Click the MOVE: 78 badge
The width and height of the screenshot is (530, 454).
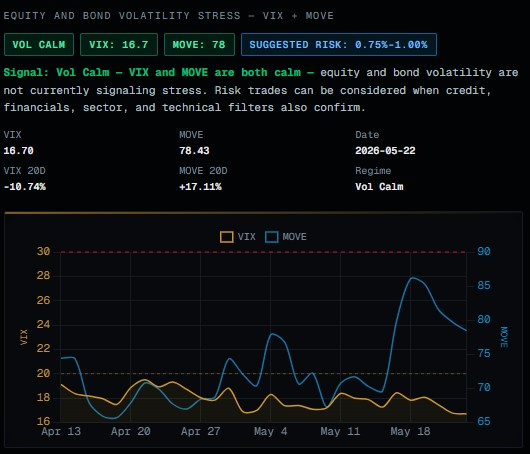pos(199,44)
